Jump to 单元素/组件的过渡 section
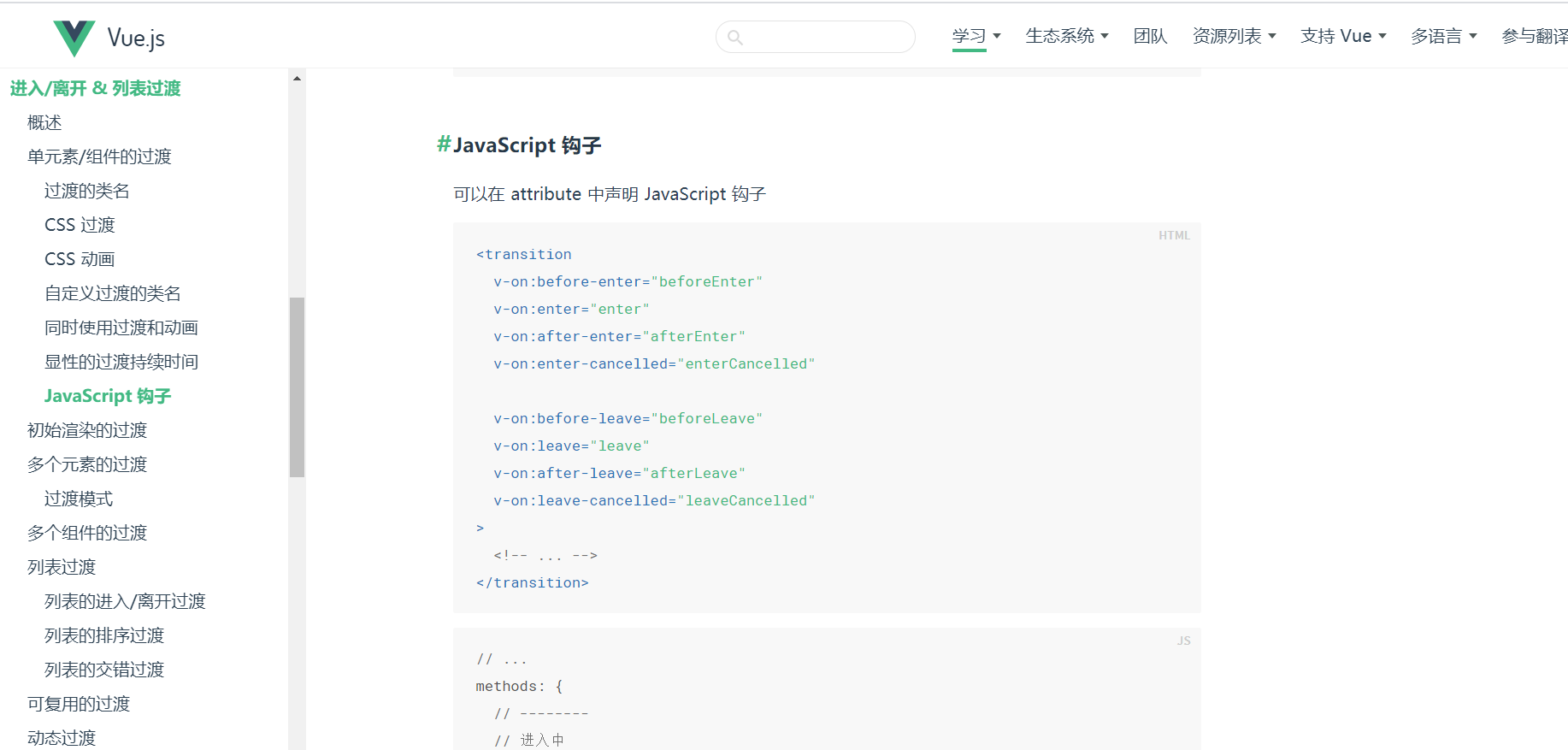 (x=99, y=156)
